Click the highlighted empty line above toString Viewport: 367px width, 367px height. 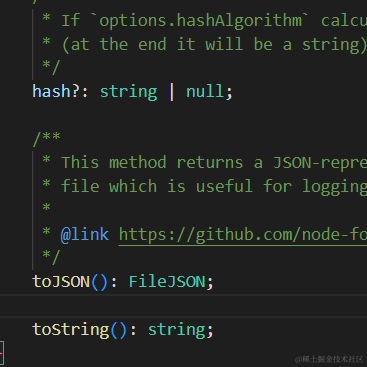[x=183, y=306]
